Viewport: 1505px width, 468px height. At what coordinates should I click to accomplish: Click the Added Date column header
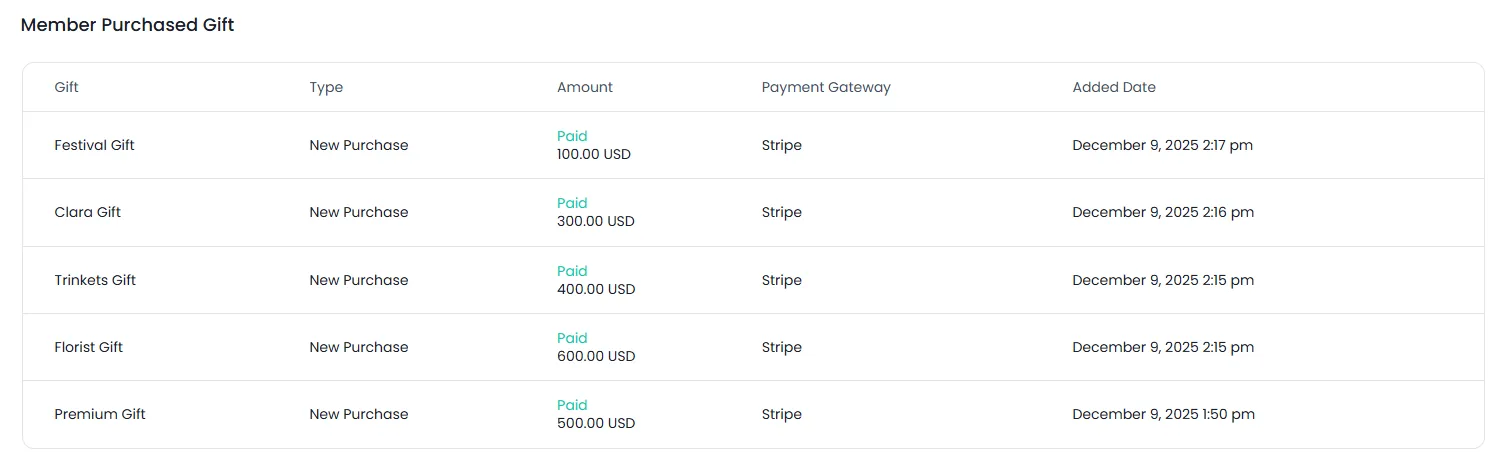[x=1114, y=87]
